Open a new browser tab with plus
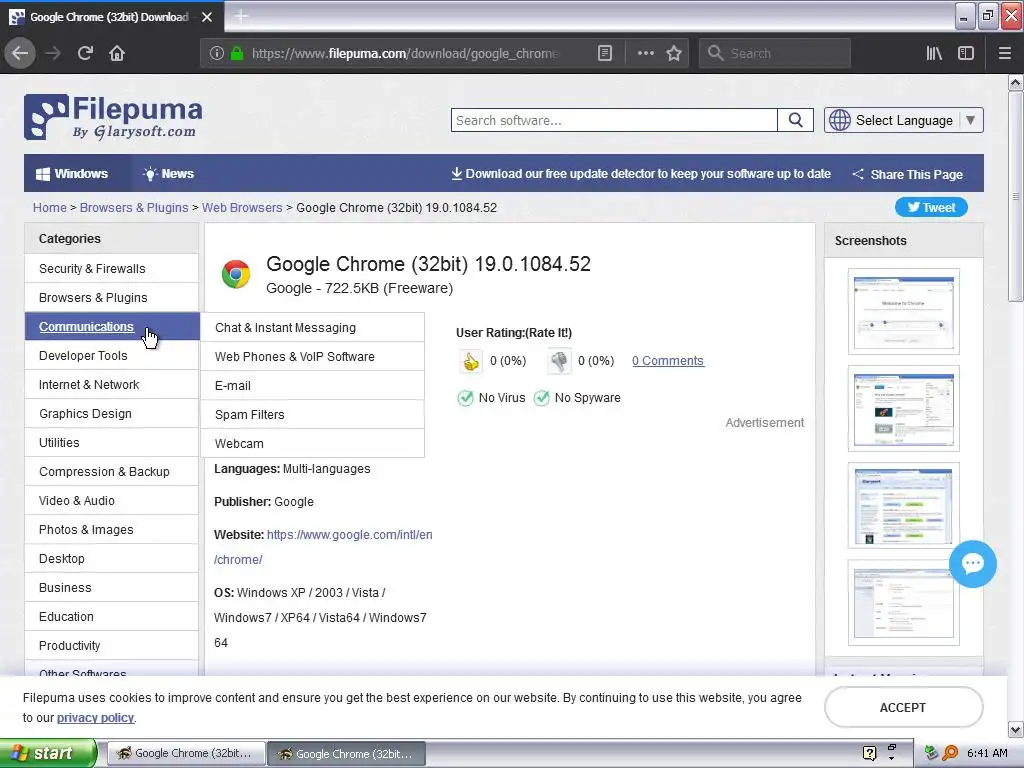1024x768 pixels. 241,16
